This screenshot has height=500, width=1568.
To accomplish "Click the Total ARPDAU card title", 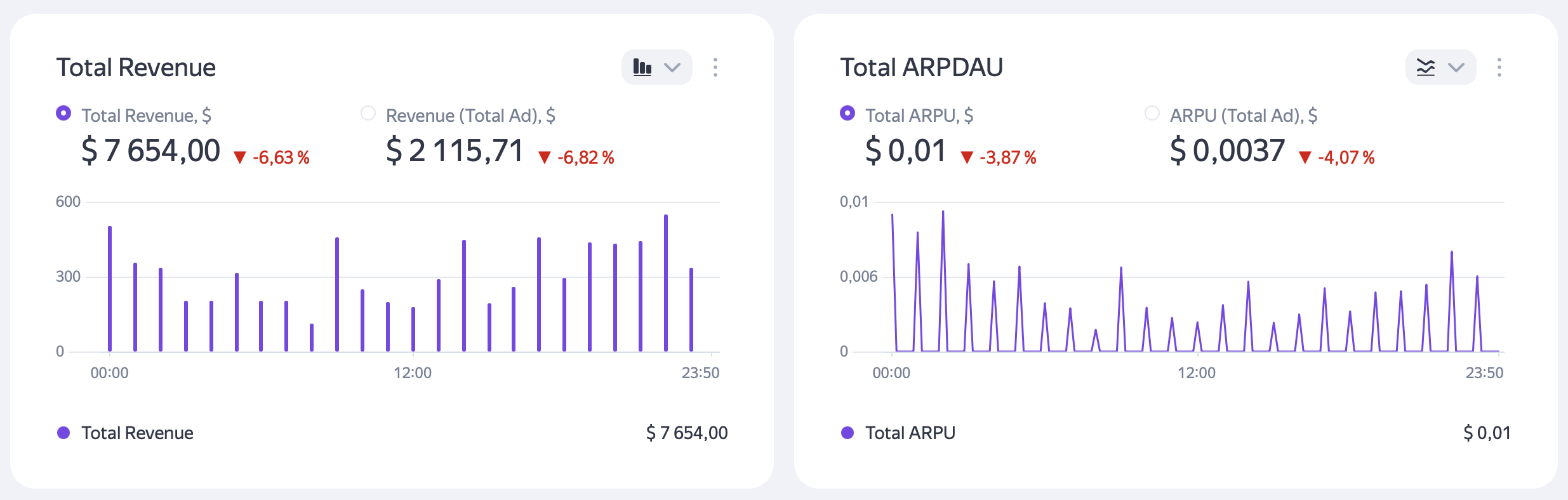I will pyautogui.click(x=921, y=67).
